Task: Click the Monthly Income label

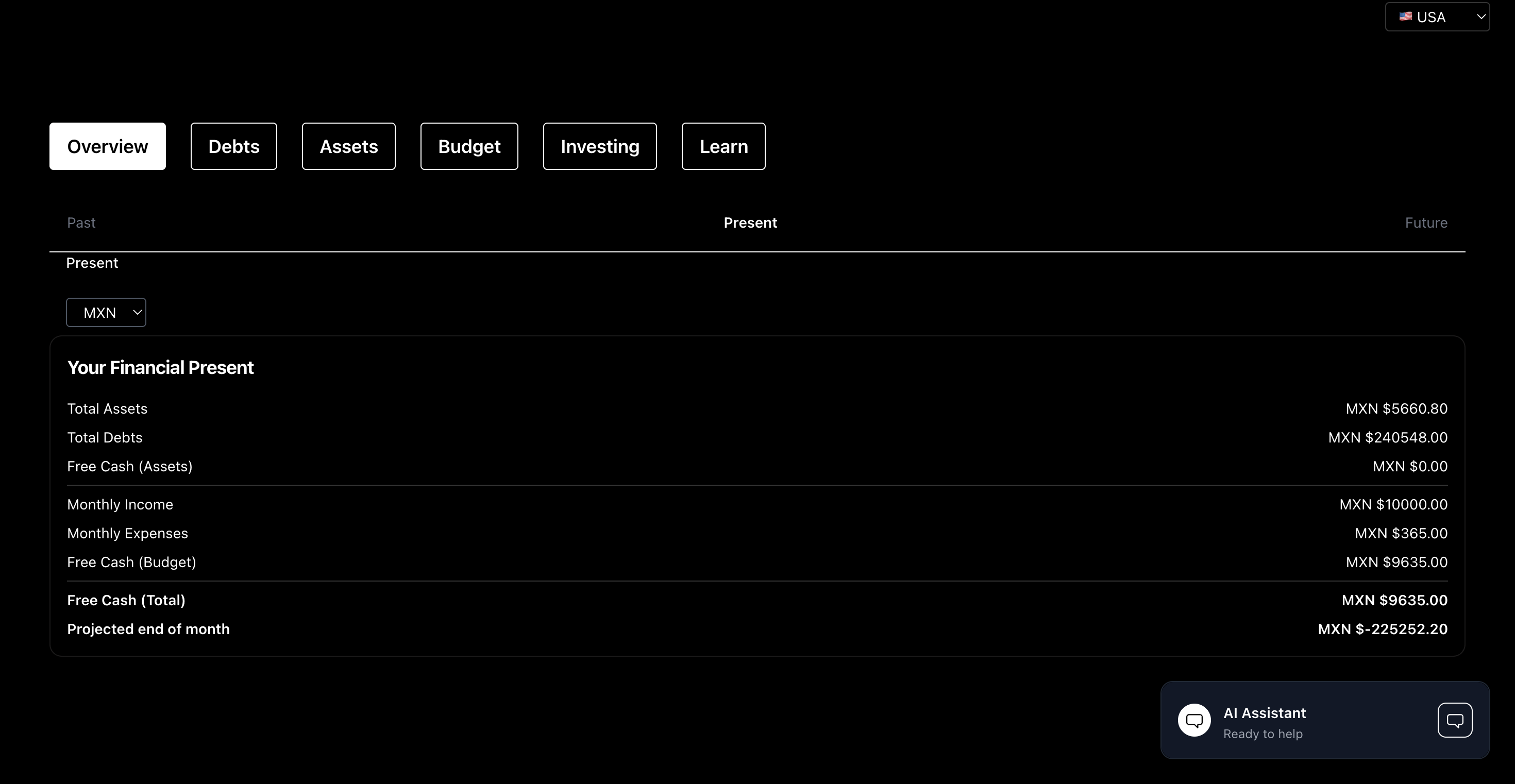Action: point(120,504)
